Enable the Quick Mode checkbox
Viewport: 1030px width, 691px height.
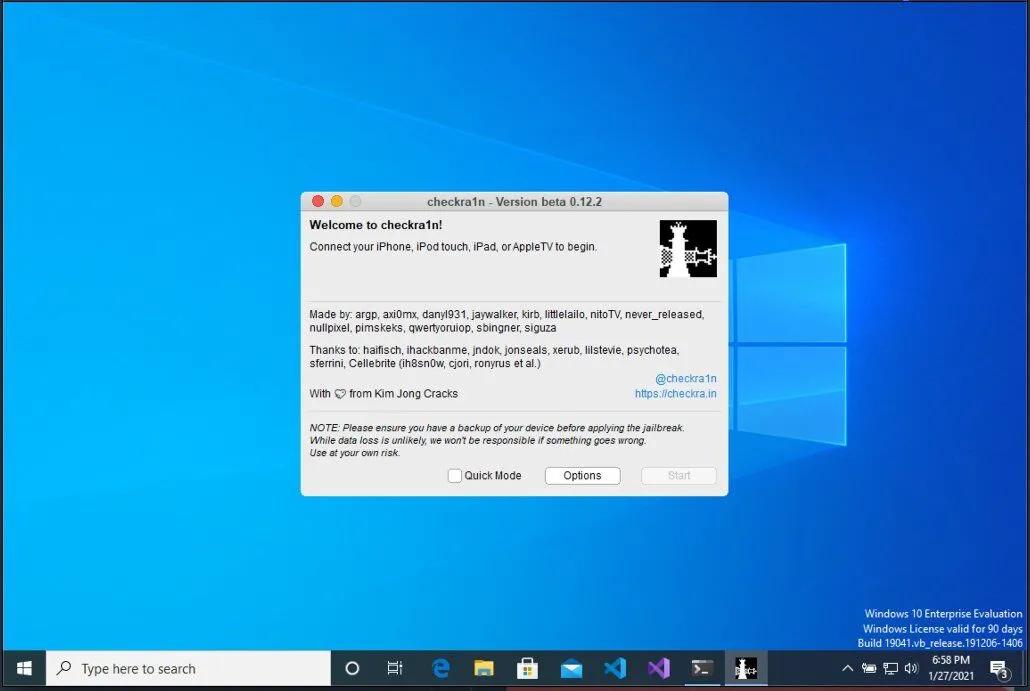(455, 476)
